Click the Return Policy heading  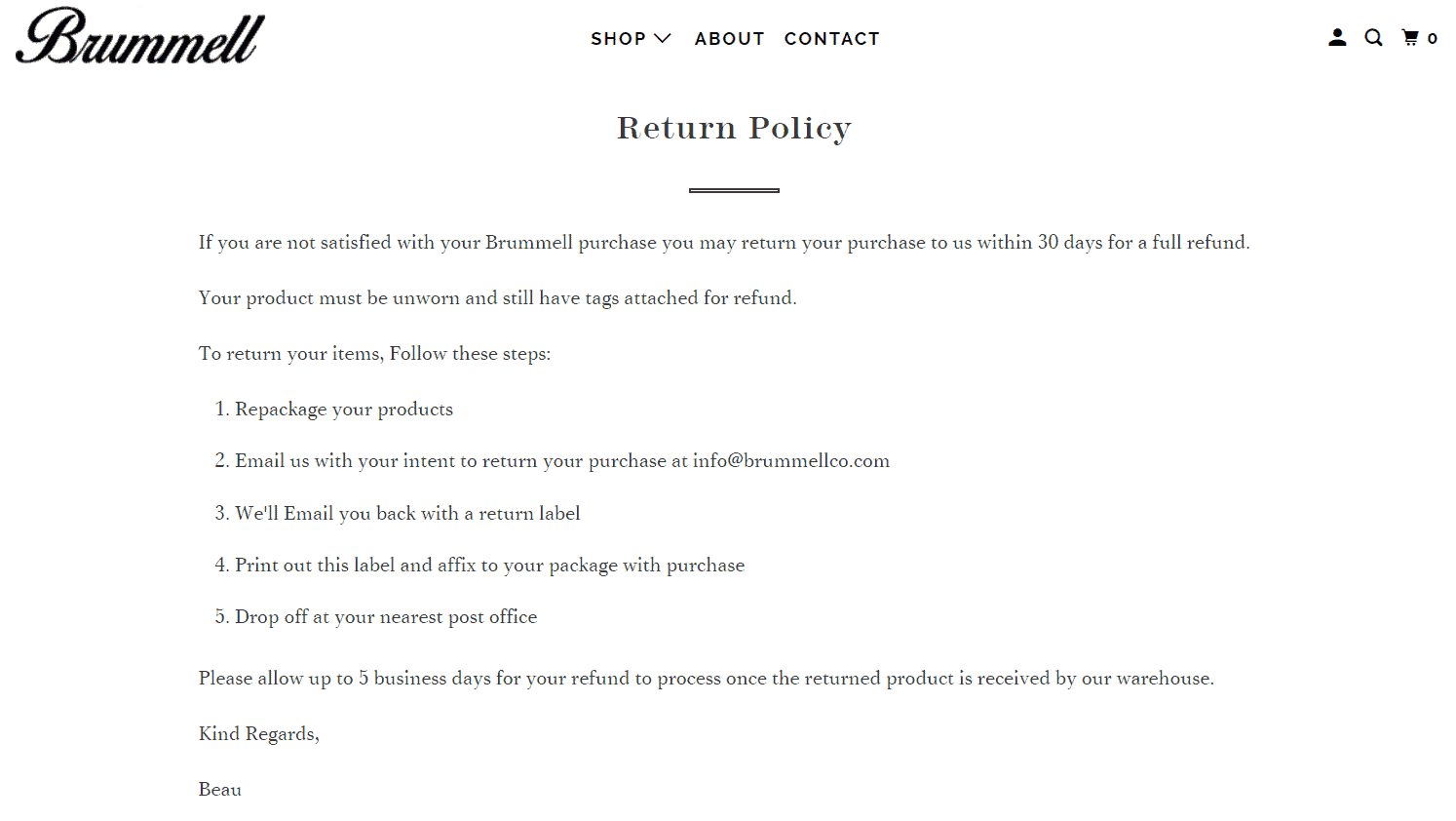click(734, 128)
